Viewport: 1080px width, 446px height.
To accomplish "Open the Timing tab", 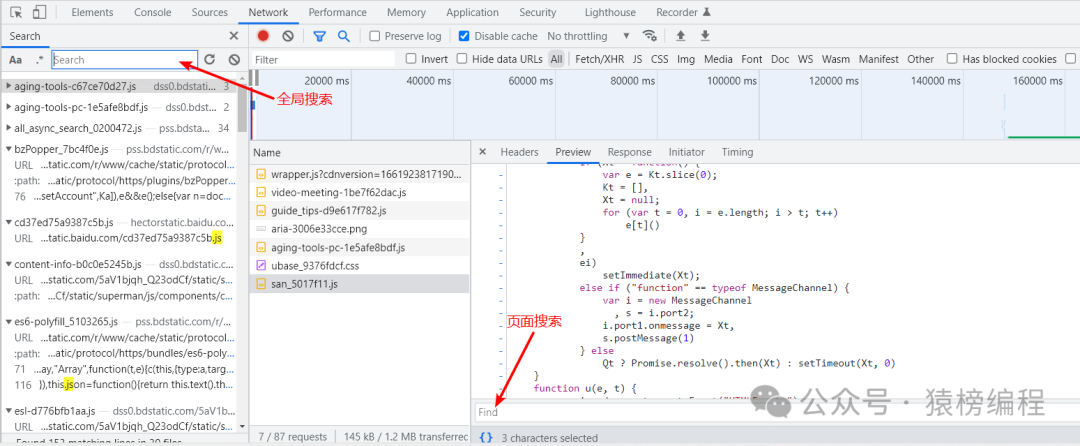I will (738, 152).
